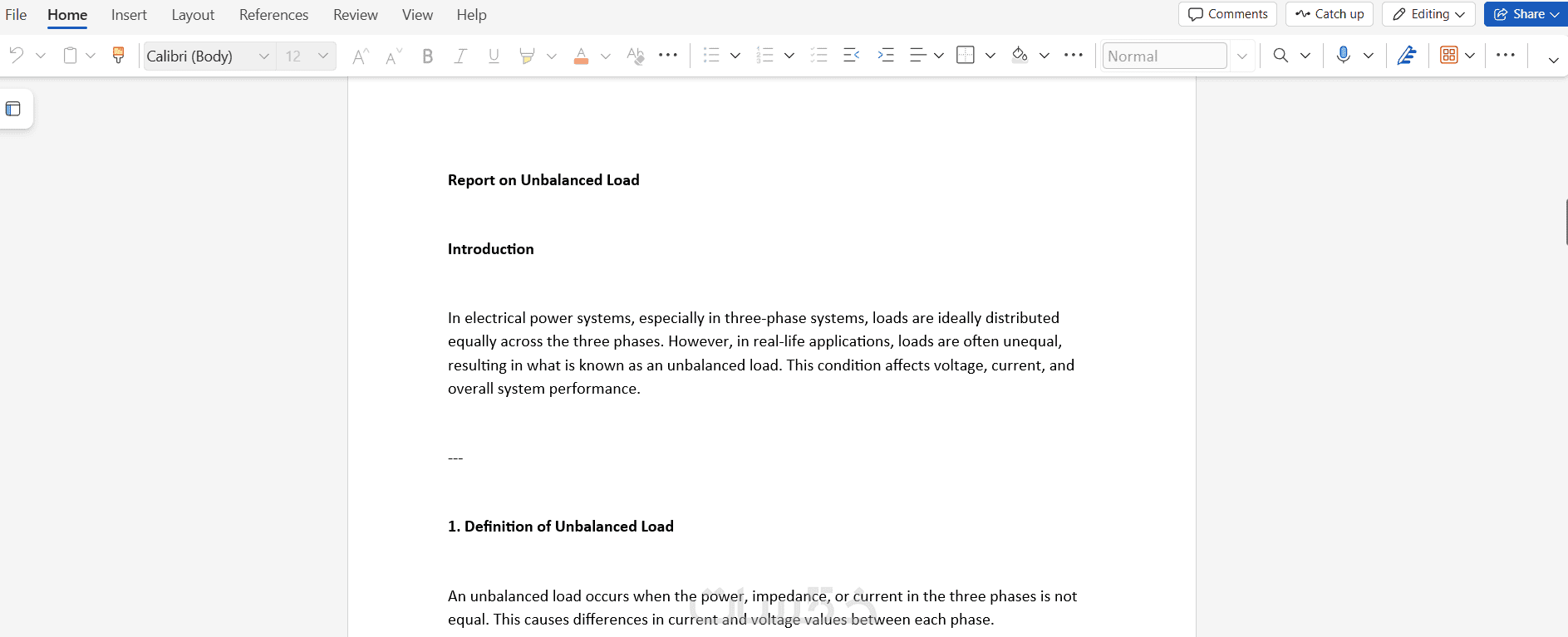The image size is (1568, 637).
Task: Switch to the Layout tab
Action: coord(193,15)
